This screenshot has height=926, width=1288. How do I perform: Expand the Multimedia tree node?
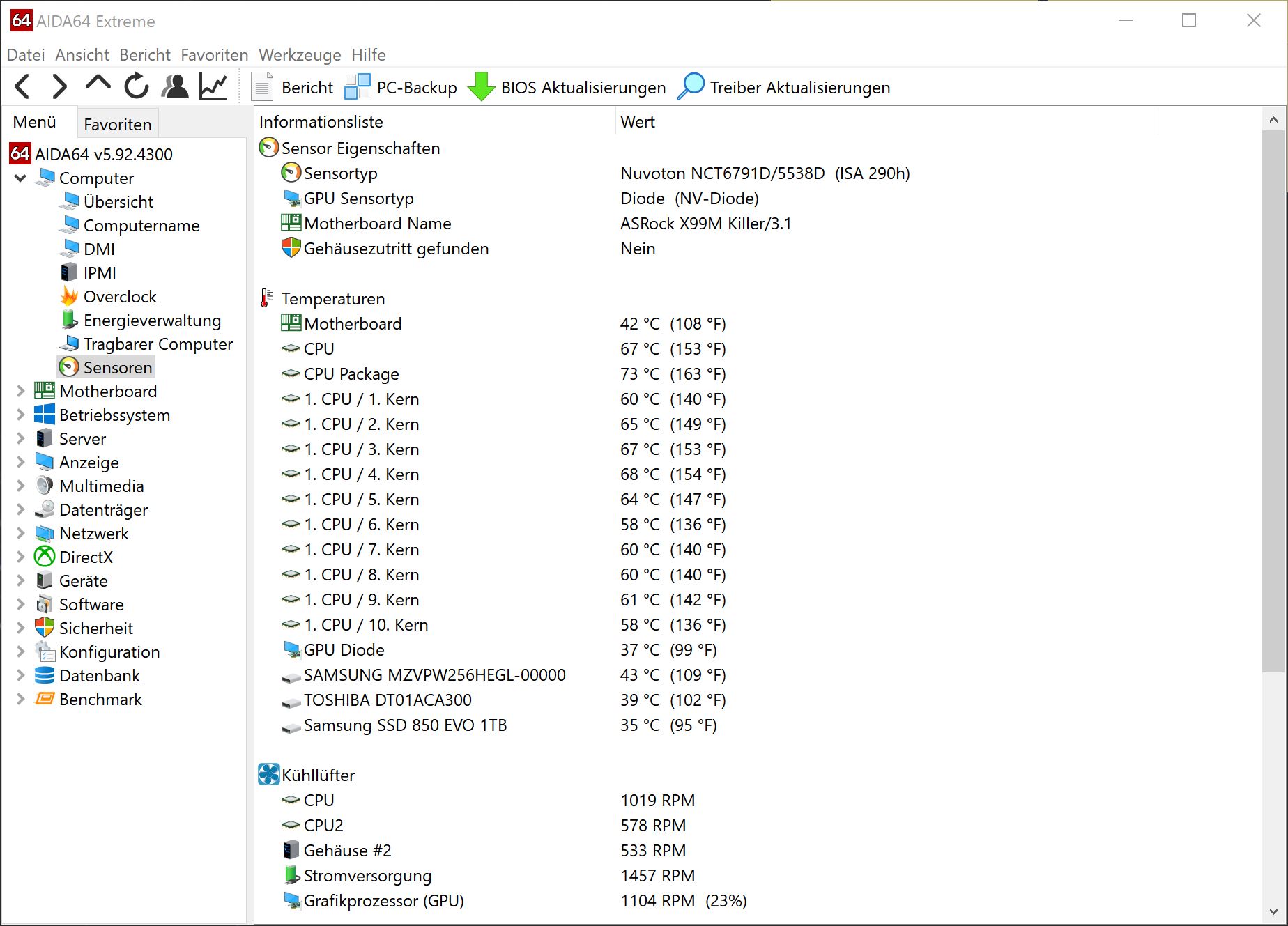(x=21, y=486)
